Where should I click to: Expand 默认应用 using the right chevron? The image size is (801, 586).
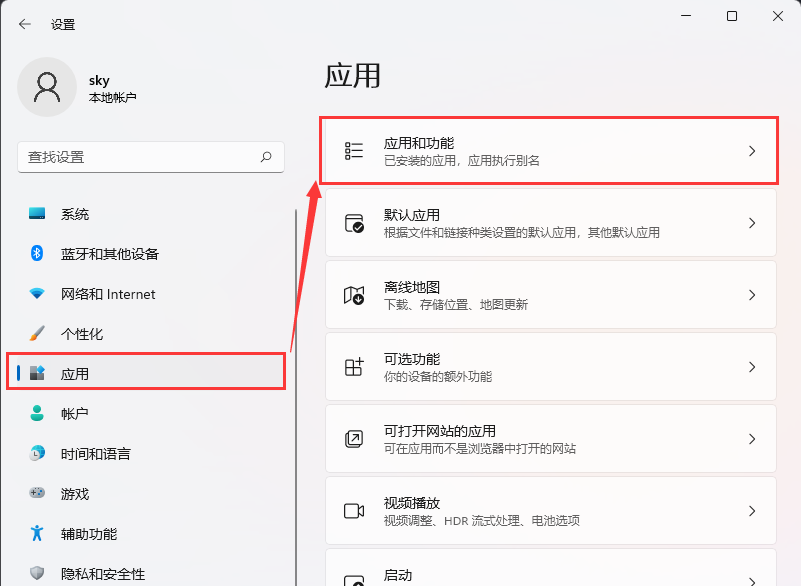pos(753,222)
